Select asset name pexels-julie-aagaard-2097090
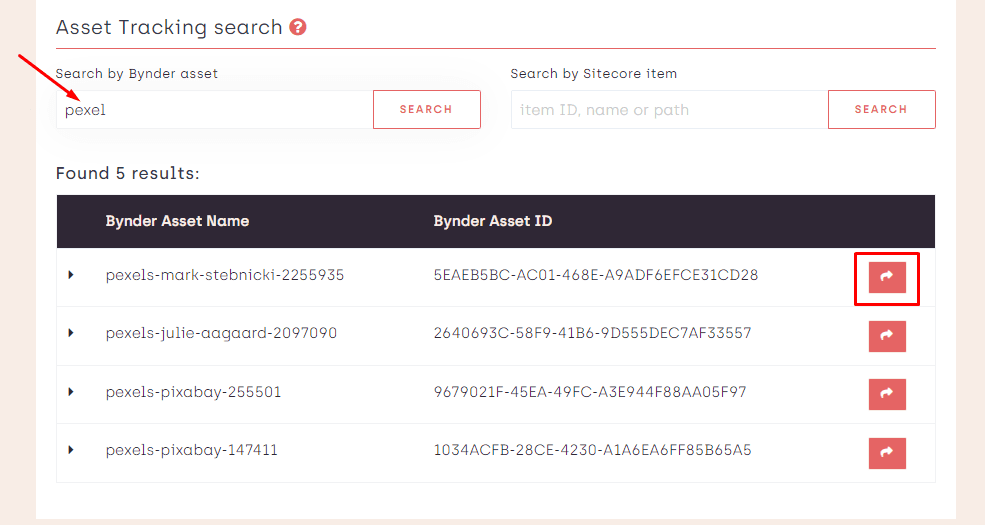This screenshot has height=525, width=985. tap(221, 333)
